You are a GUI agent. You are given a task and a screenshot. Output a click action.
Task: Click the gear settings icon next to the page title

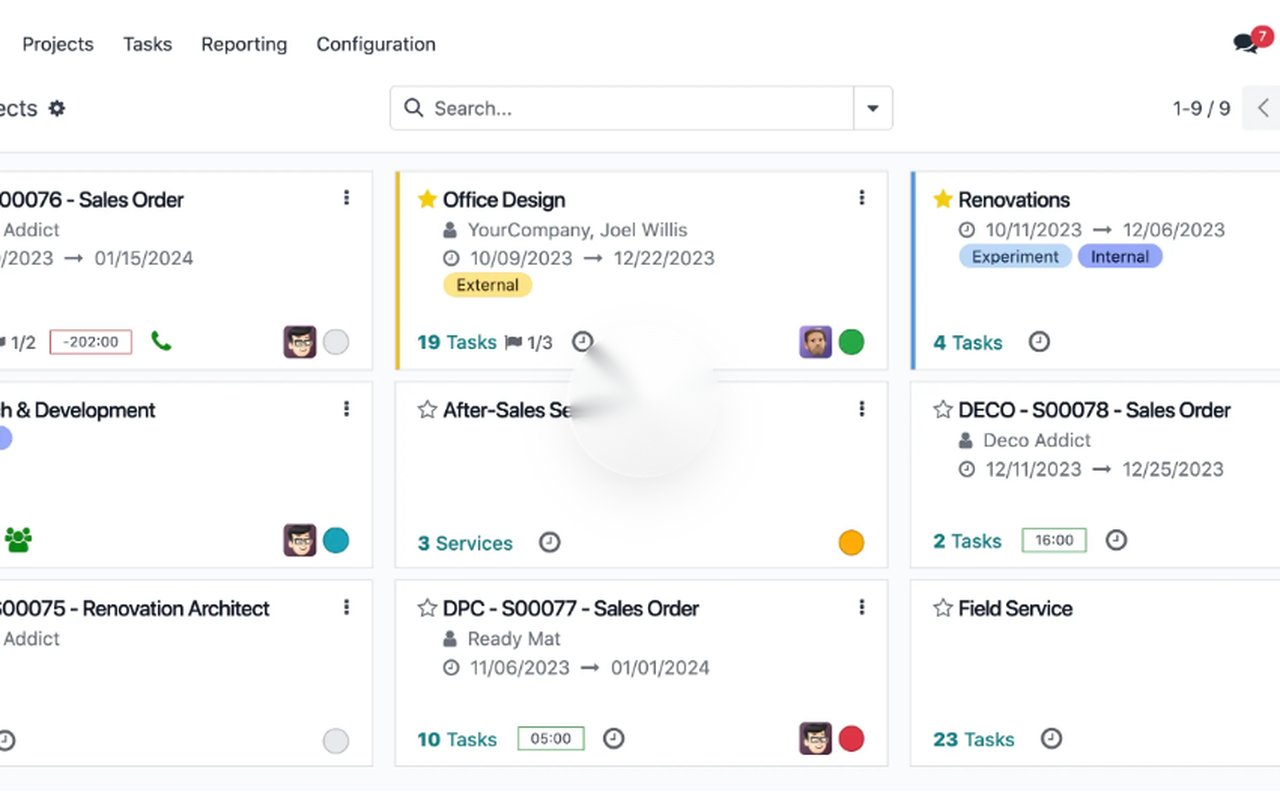pyautogui.click(x=57, y=108)
